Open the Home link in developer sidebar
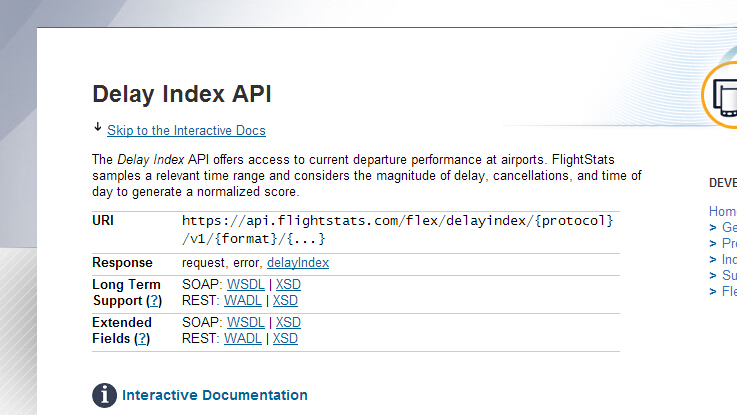This screenshot has height=415, width=737. [723, 211]
